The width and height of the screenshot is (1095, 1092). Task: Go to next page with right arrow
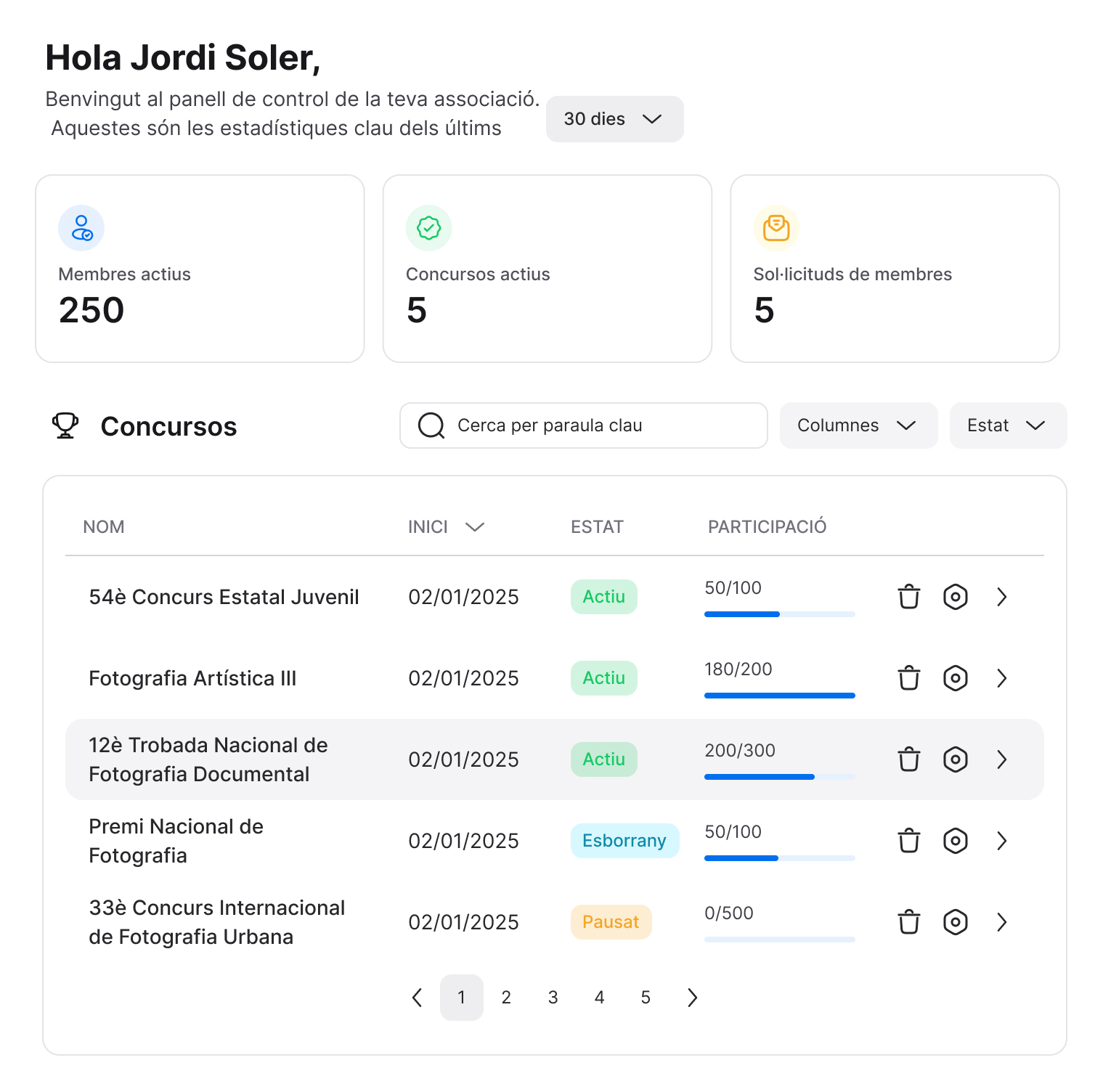coord(692,998)
